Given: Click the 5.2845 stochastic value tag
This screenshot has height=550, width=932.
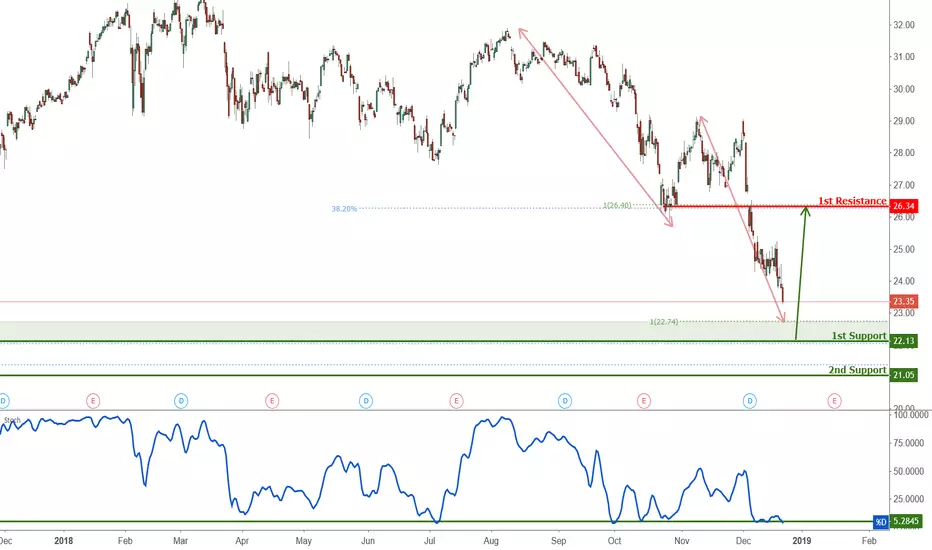Looking at the screenshot, I should point(906,521).
